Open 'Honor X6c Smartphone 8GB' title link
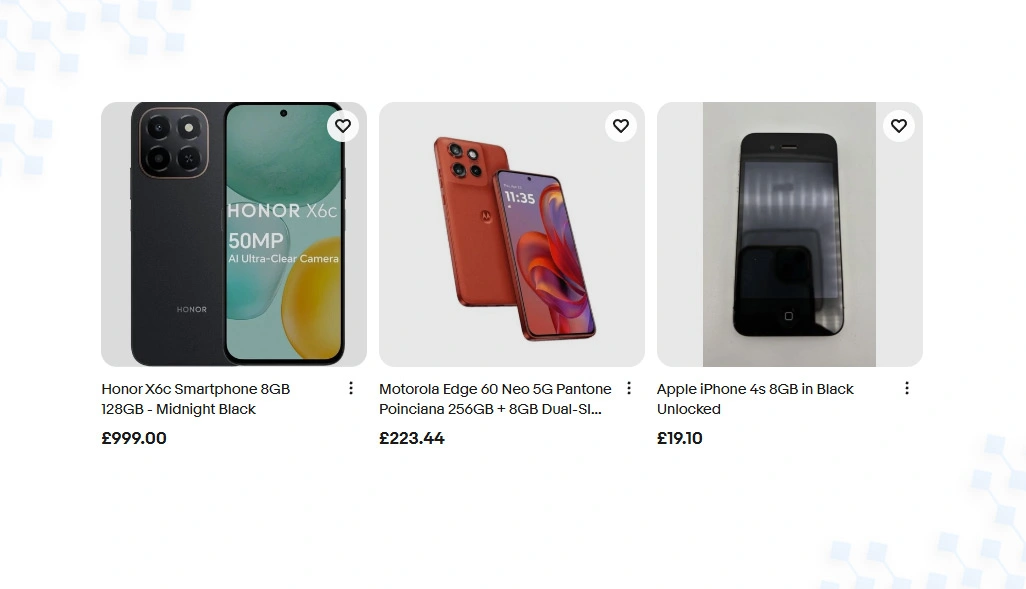1026x589 pixels. 196,389
